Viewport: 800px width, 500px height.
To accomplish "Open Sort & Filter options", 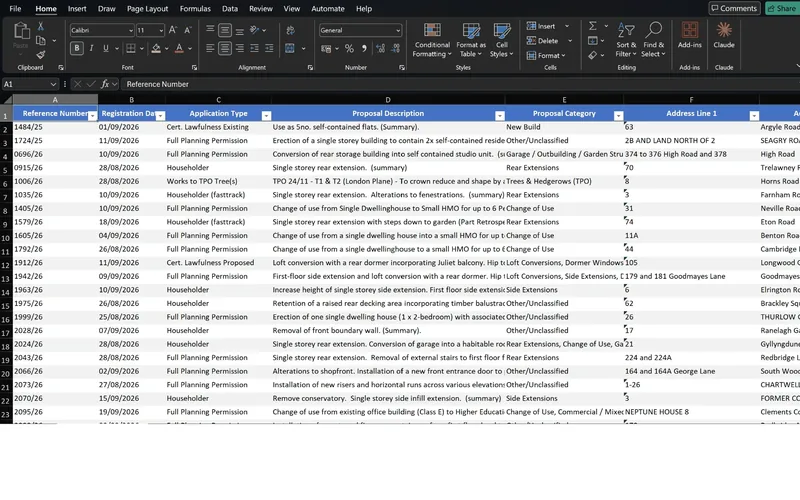I will 626,40.
